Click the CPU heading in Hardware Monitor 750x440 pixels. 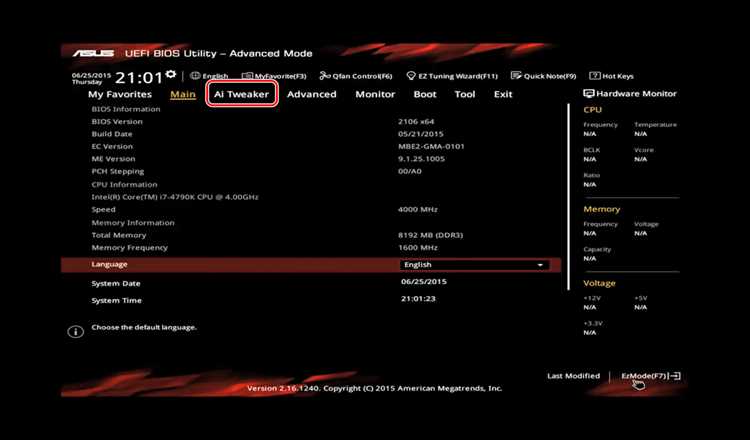(x=592, y=110)
